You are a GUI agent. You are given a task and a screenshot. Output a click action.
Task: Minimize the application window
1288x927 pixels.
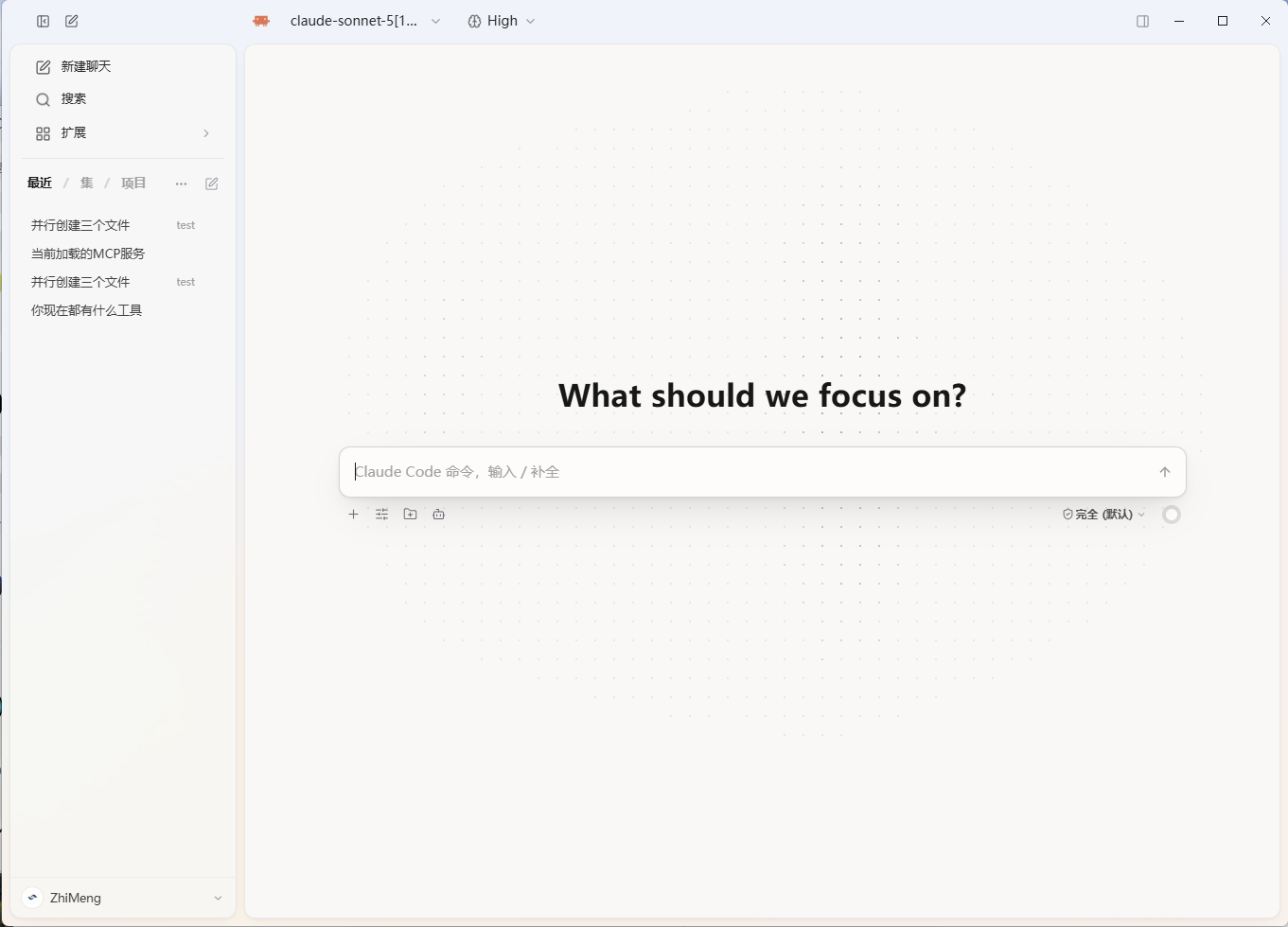click(x=1179, y=21)
